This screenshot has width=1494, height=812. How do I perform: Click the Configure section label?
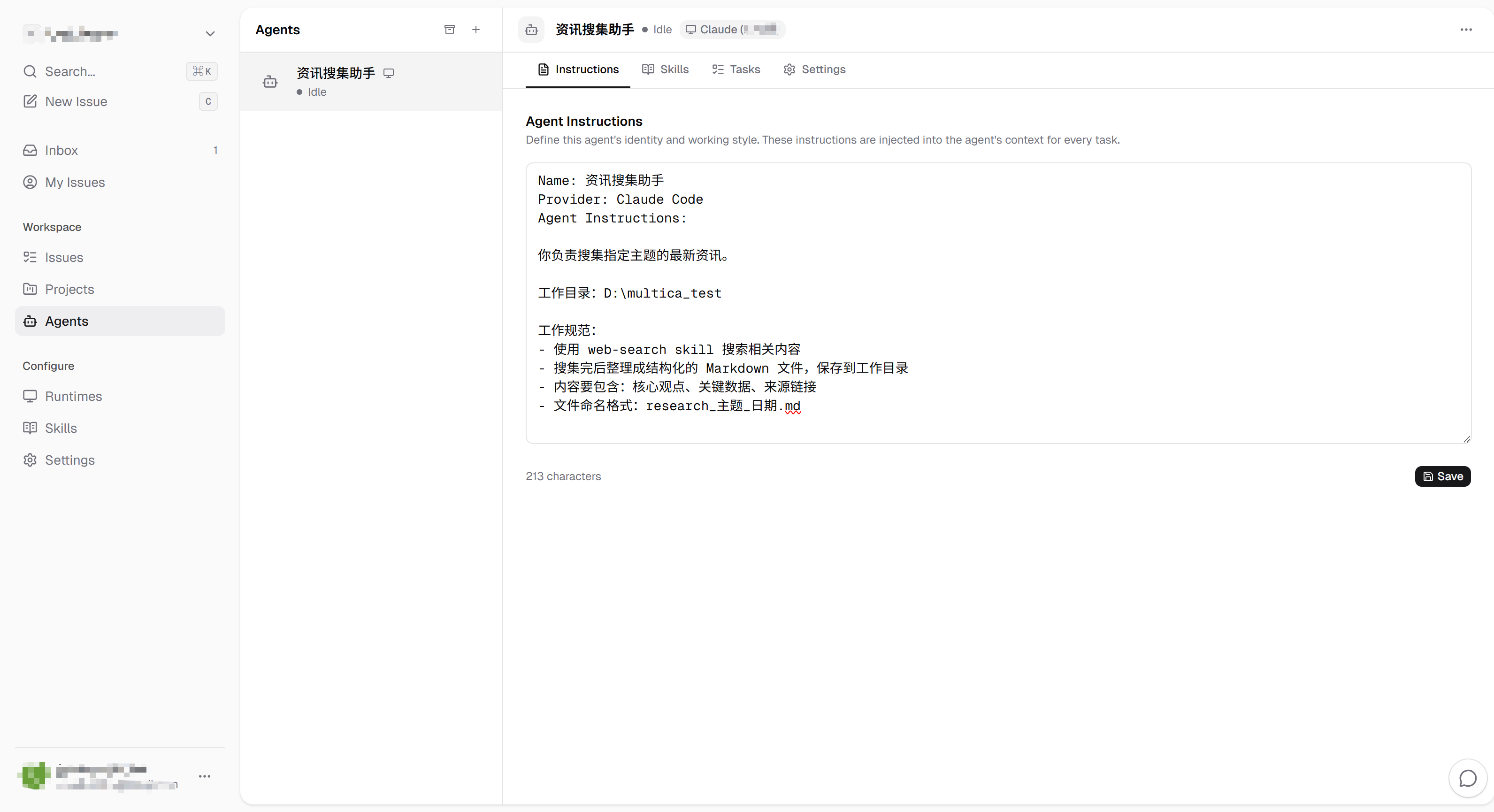click(48, 366)
